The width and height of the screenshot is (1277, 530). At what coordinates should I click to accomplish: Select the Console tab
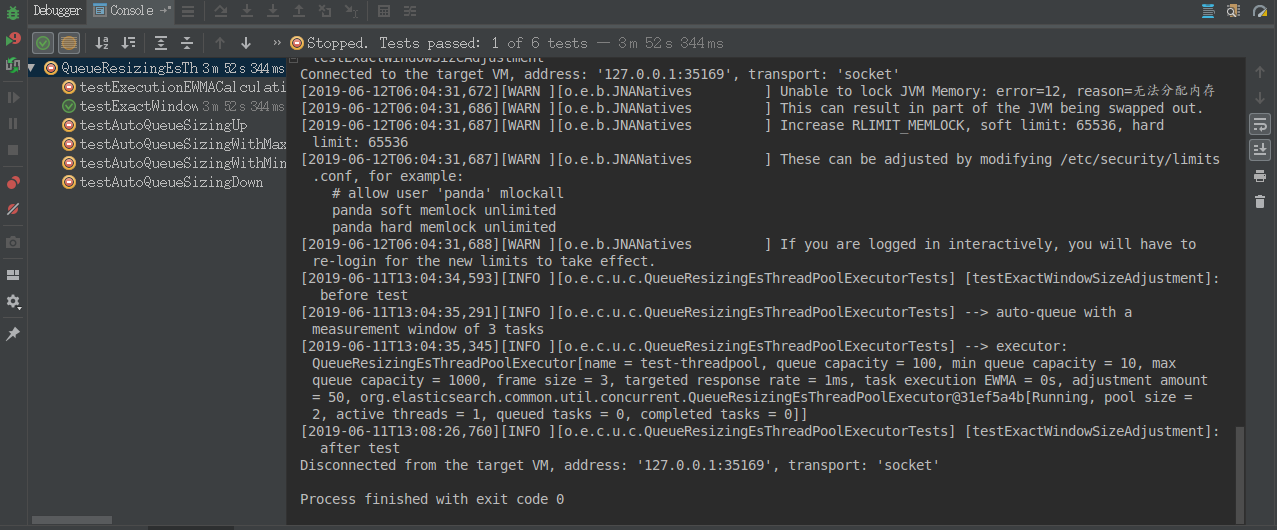pos(132,11)
